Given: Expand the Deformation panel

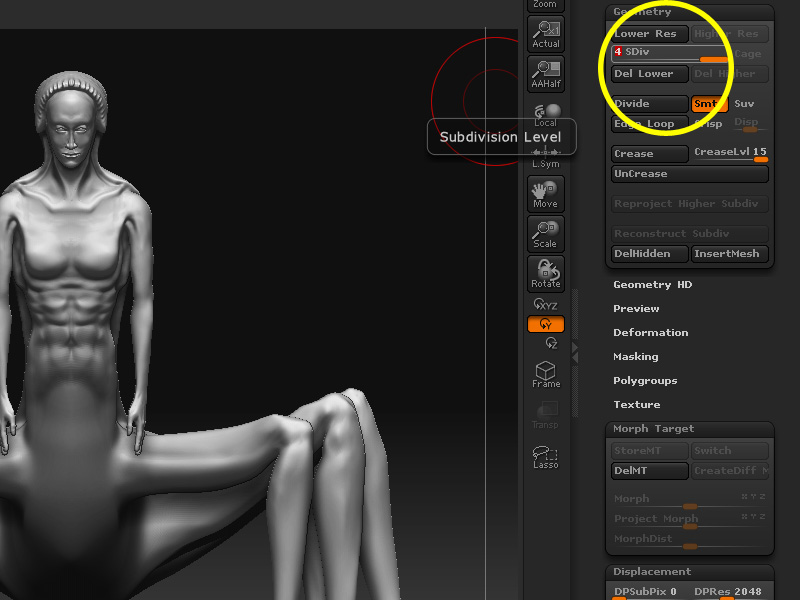Looking at the screenshot, I should point(652,332).
